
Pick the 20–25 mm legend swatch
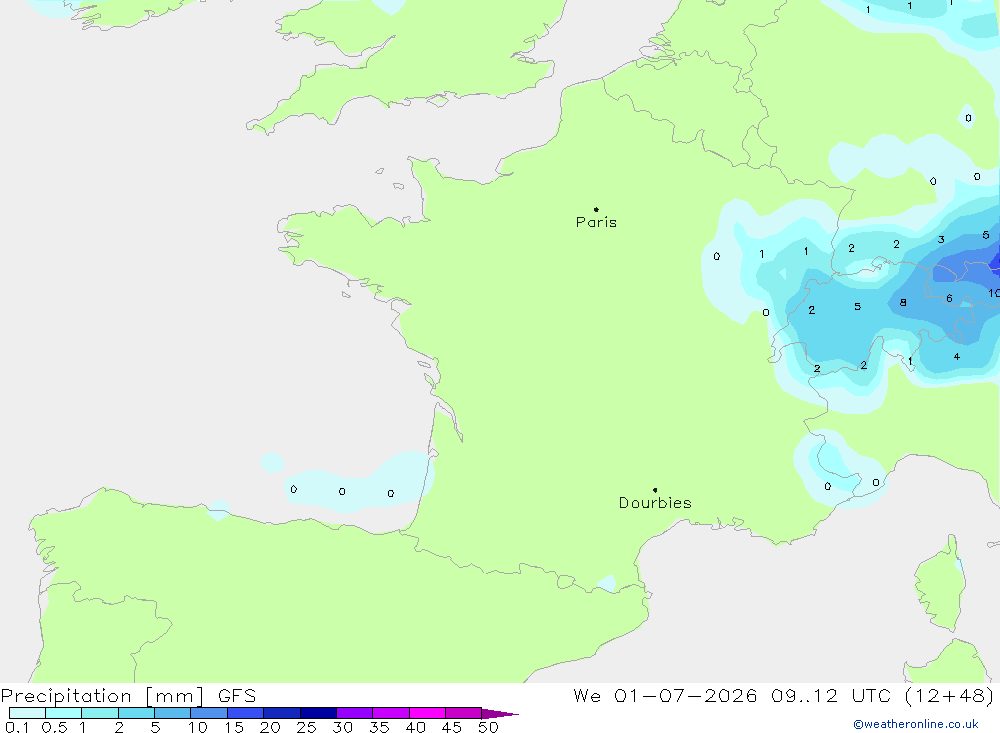[x=282, y=713]
